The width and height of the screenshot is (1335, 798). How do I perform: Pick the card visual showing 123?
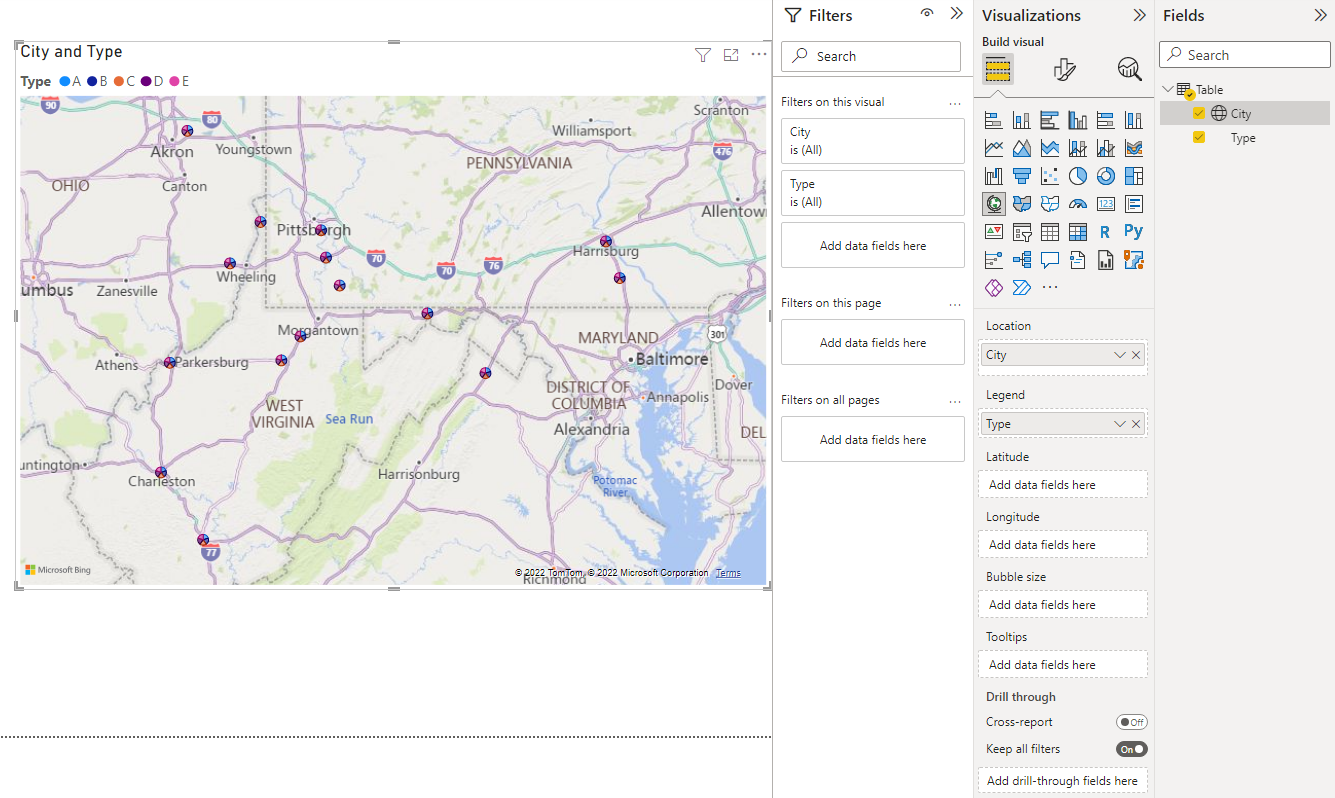1105,204
